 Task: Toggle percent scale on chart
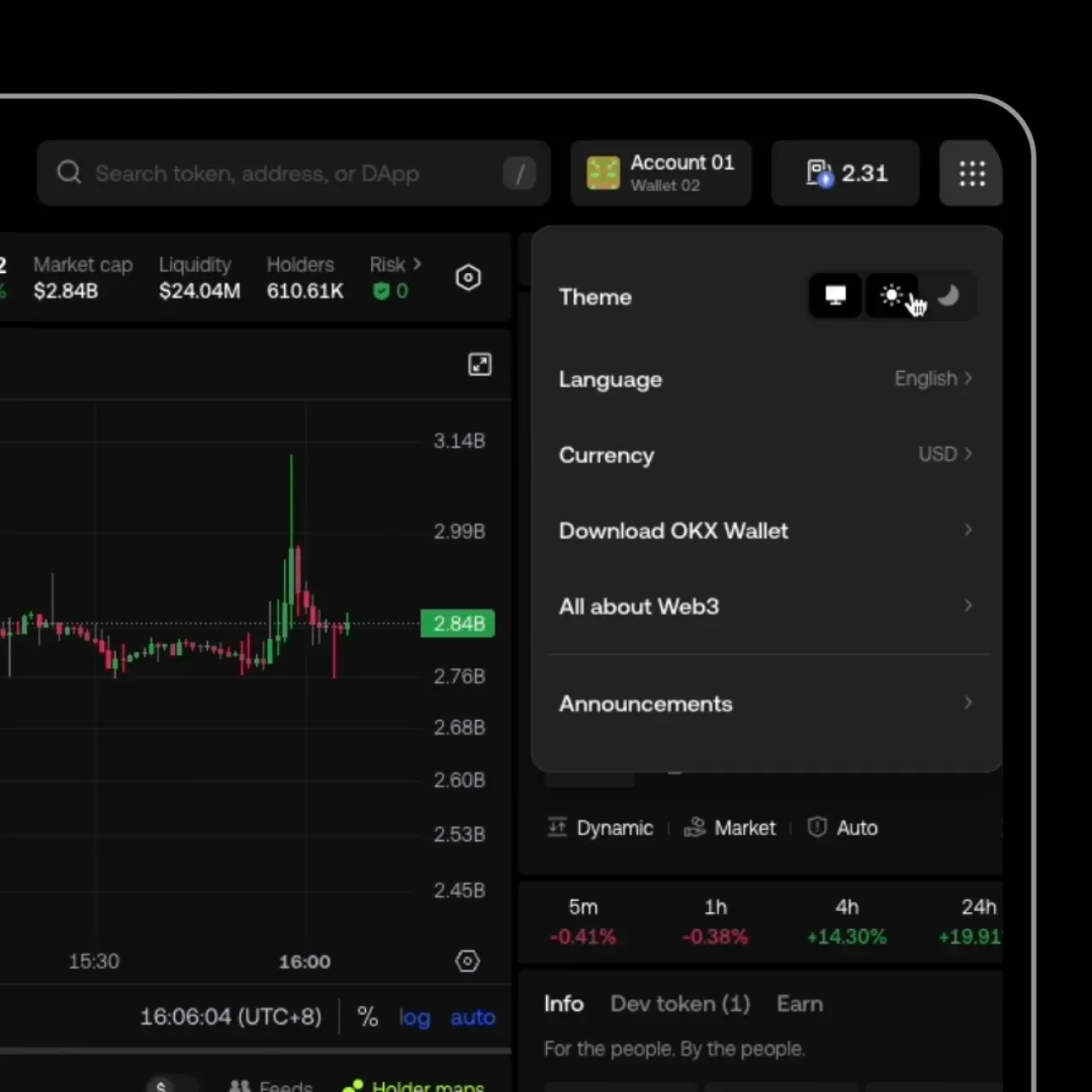[x=368, y=1017]
